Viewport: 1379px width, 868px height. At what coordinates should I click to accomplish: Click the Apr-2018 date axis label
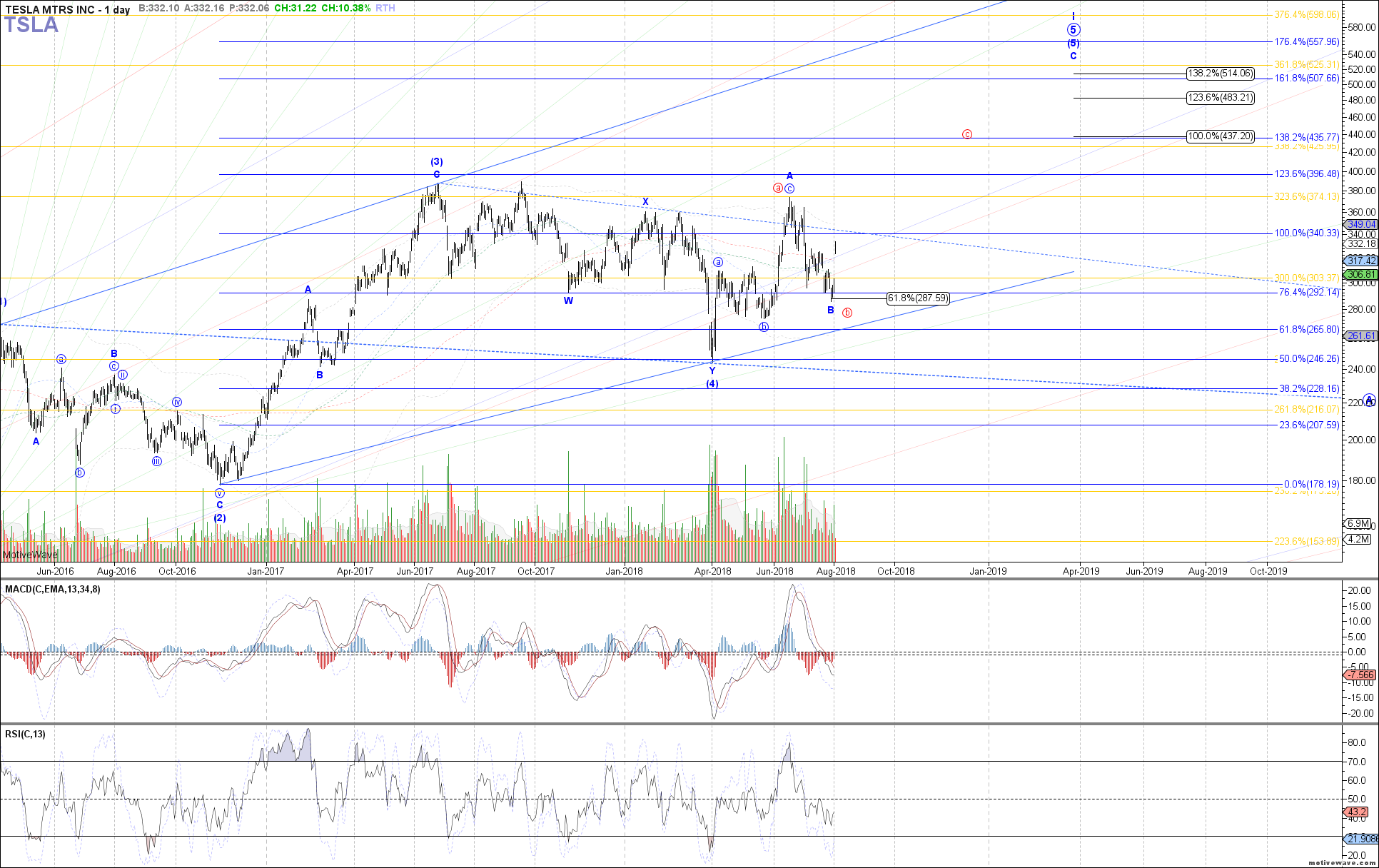pos(712,571)
